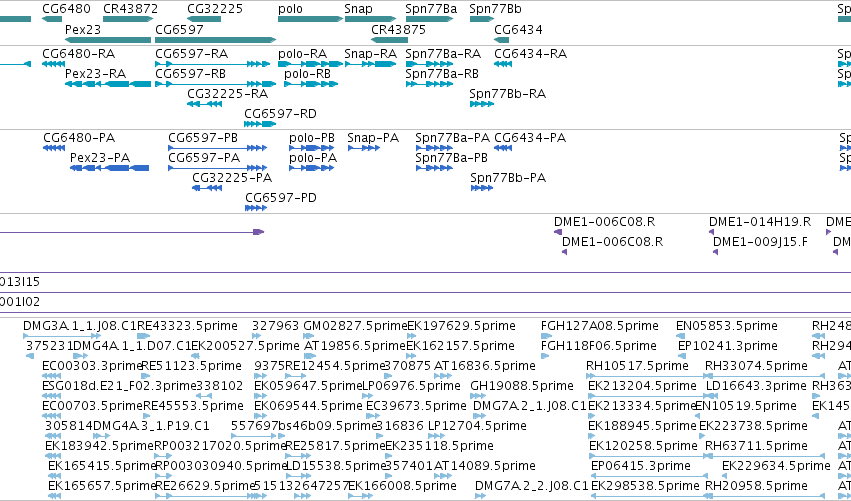Select the EK188945.5prime EST label
Image resolution: width=851 pixels, height=501 pixels.
coord(642,426)
